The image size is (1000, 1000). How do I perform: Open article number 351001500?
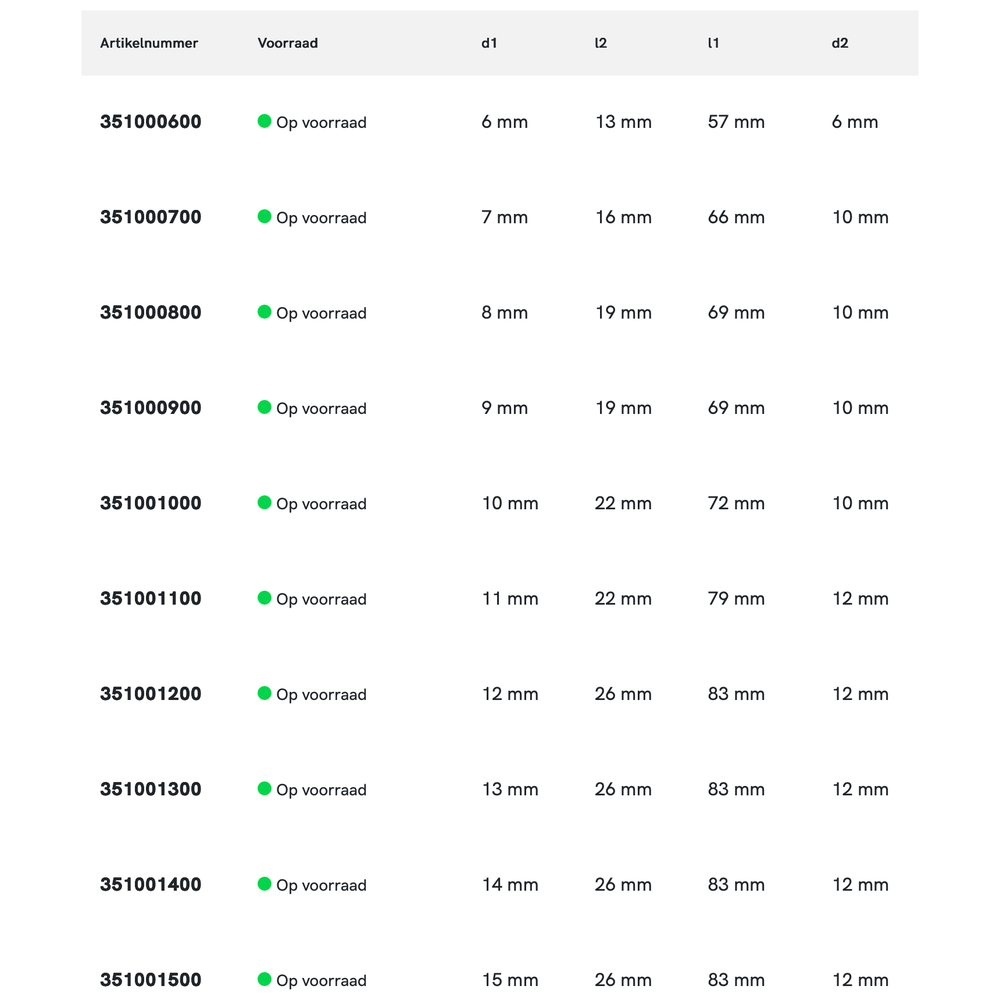tap(150, 980)
